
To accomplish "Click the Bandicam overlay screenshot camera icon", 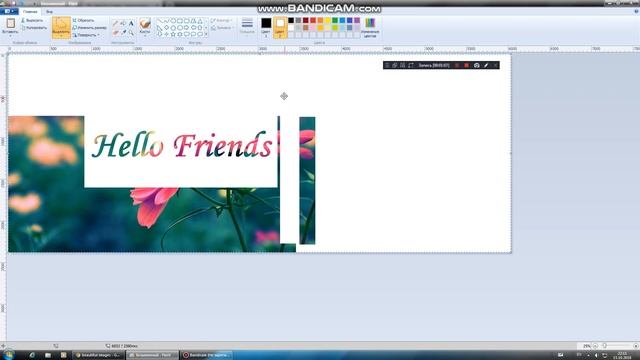I will (476, 65).
